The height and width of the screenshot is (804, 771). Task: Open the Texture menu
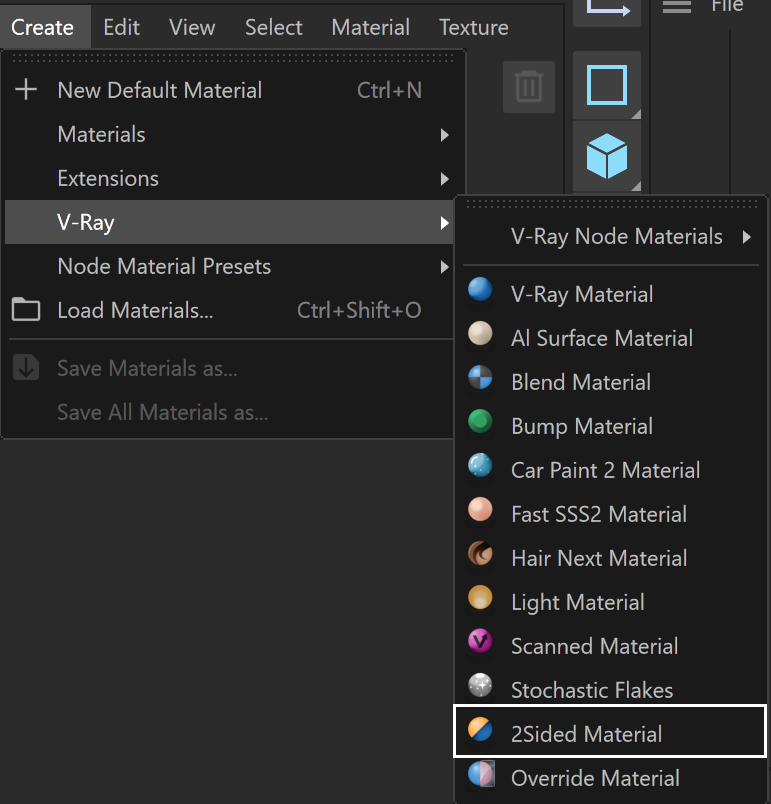(474, 27)
